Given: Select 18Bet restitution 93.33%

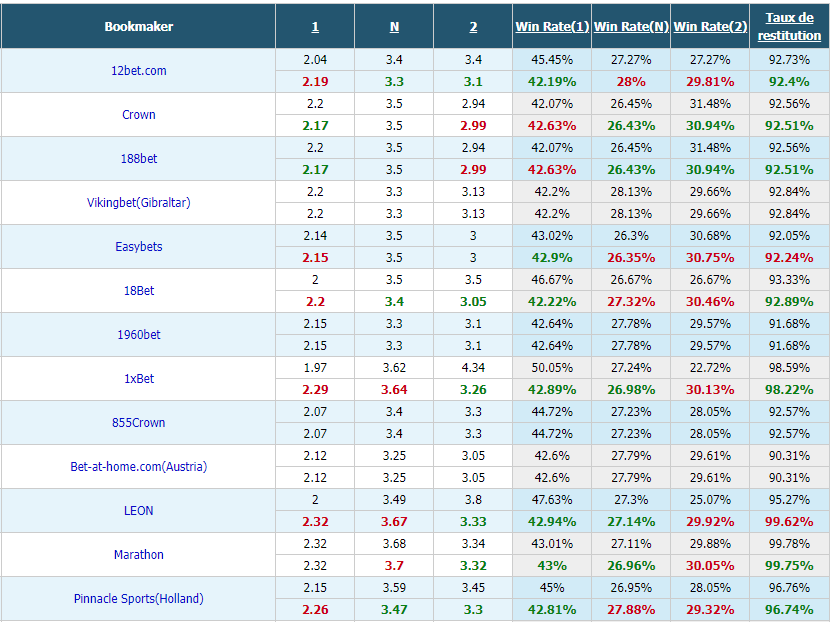Looking at the screenshot, I should [x=789, y=280].
